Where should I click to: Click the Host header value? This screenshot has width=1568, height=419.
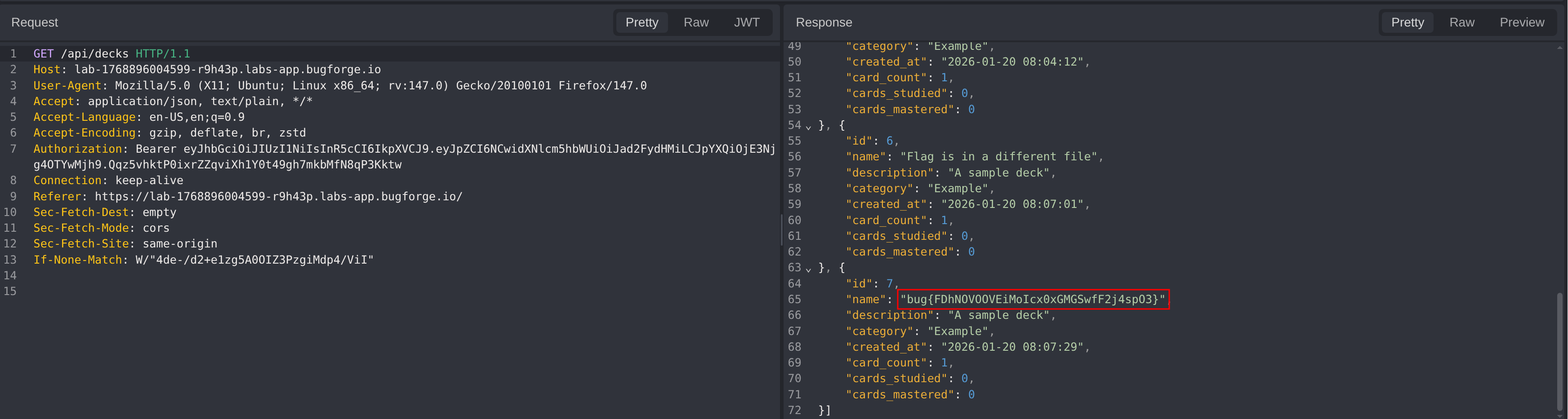227,70
